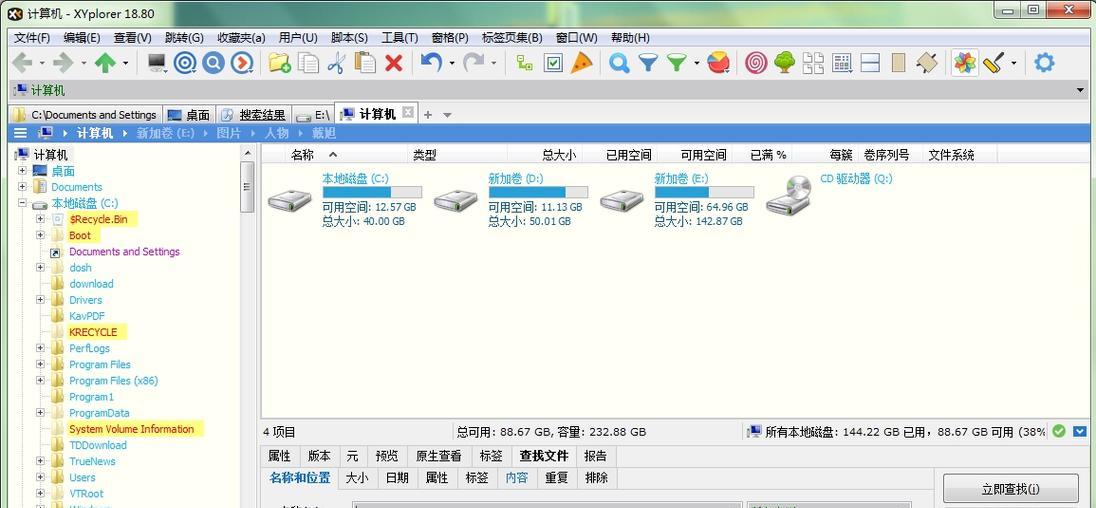Open the 报告 info panel tab
Image resolution: width=1096 pixels, height=508 pixels.
click(596, 456)
